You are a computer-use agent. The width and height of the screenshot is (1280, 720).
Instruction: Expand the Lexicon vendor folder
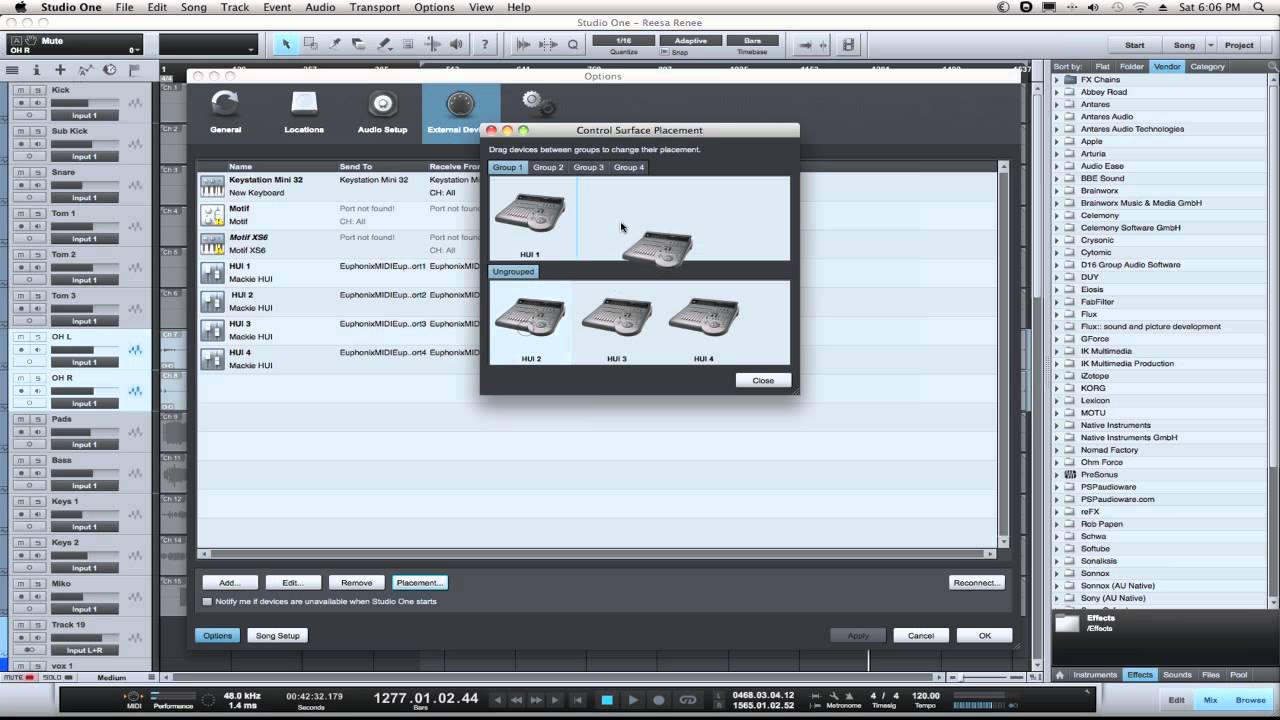click(x=1057, y=400)
